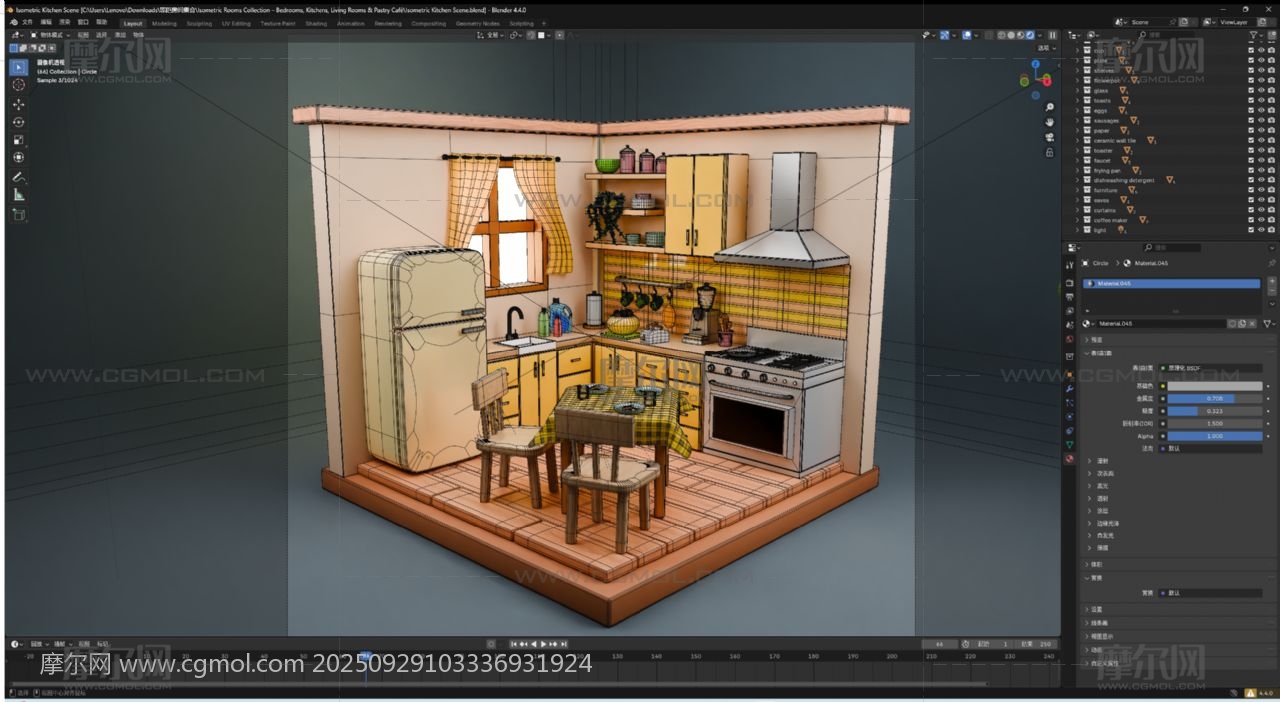Viewport: 1280px width, 702px height.
Task: Click the hand pan-view gizmo
Action: pos(1049,122)
